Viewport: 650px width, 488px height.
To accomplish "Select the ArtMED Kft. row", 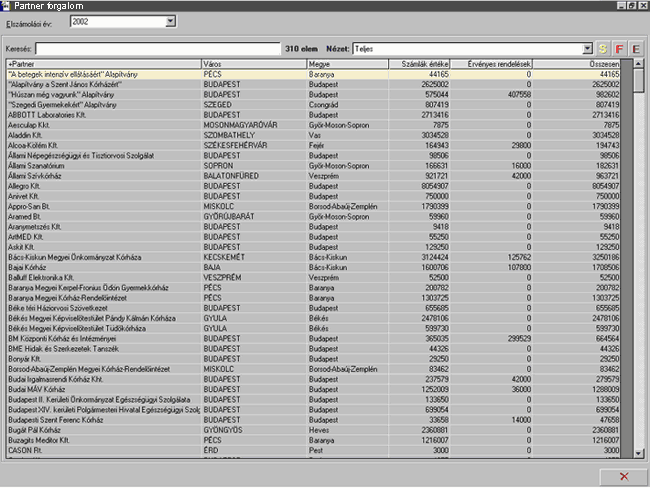I will [x=313, y=237].
